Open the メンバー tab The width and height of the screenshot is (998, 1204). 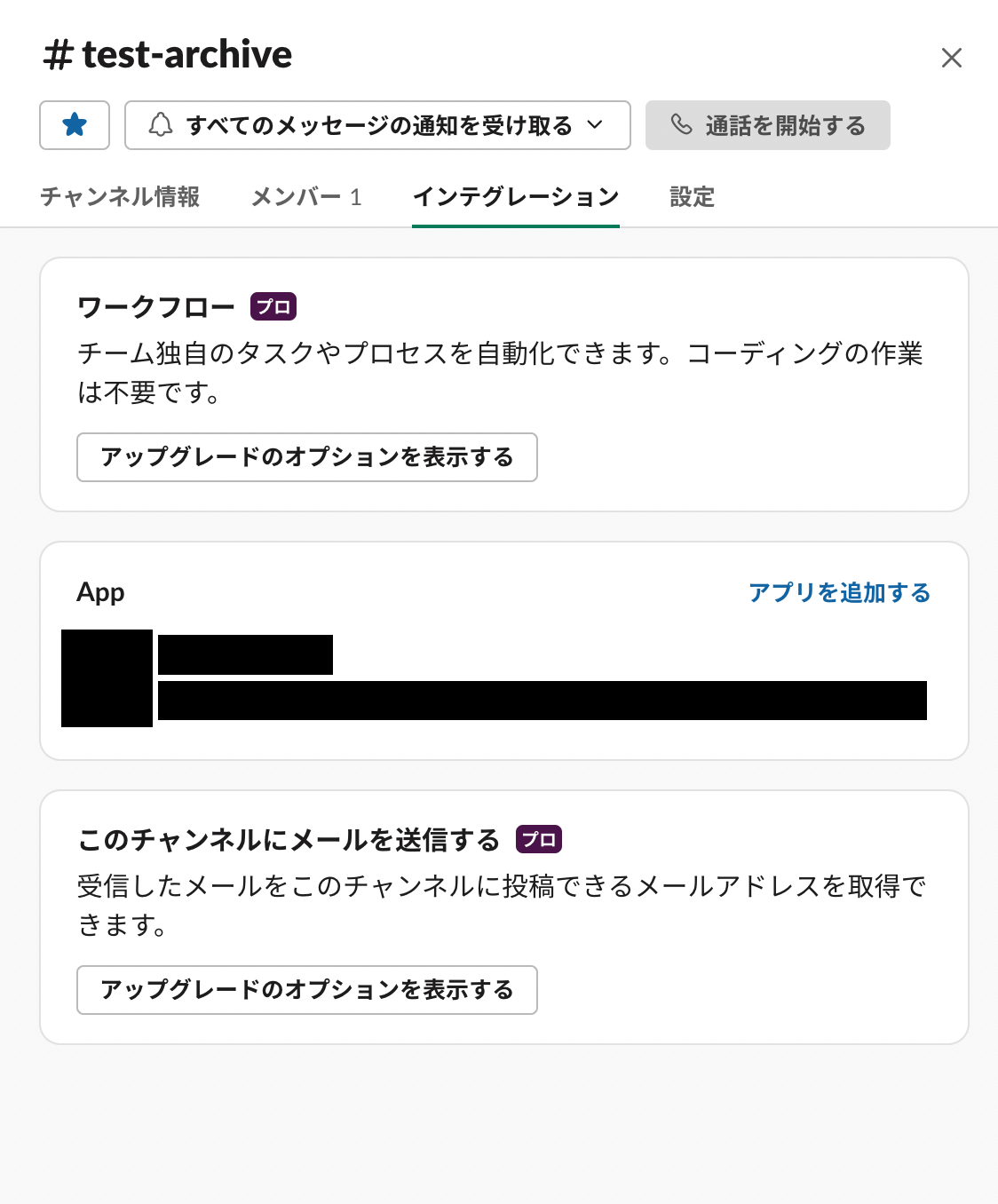click(306, 196)
